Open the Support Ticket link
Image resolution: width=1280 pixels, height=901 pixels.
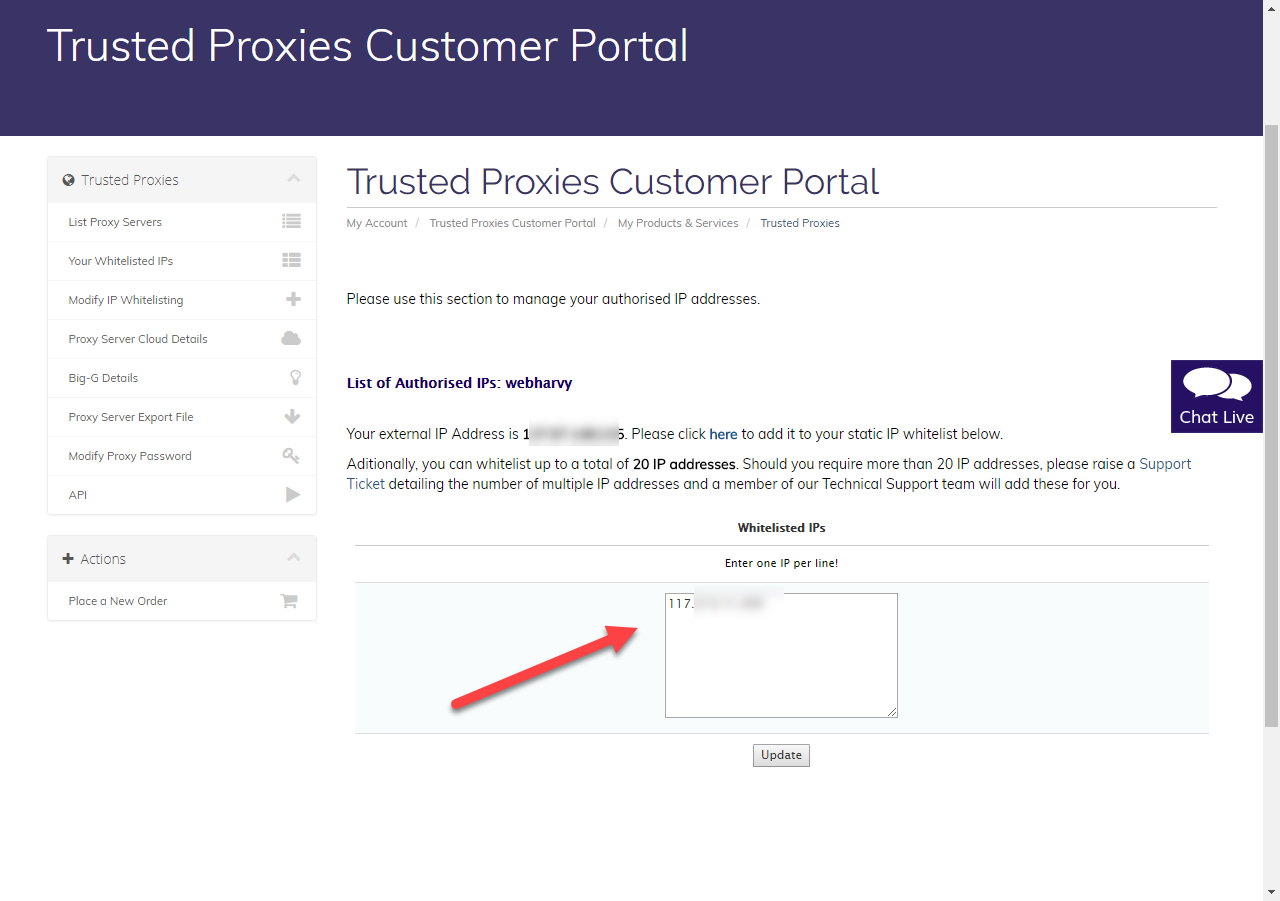1165,464
